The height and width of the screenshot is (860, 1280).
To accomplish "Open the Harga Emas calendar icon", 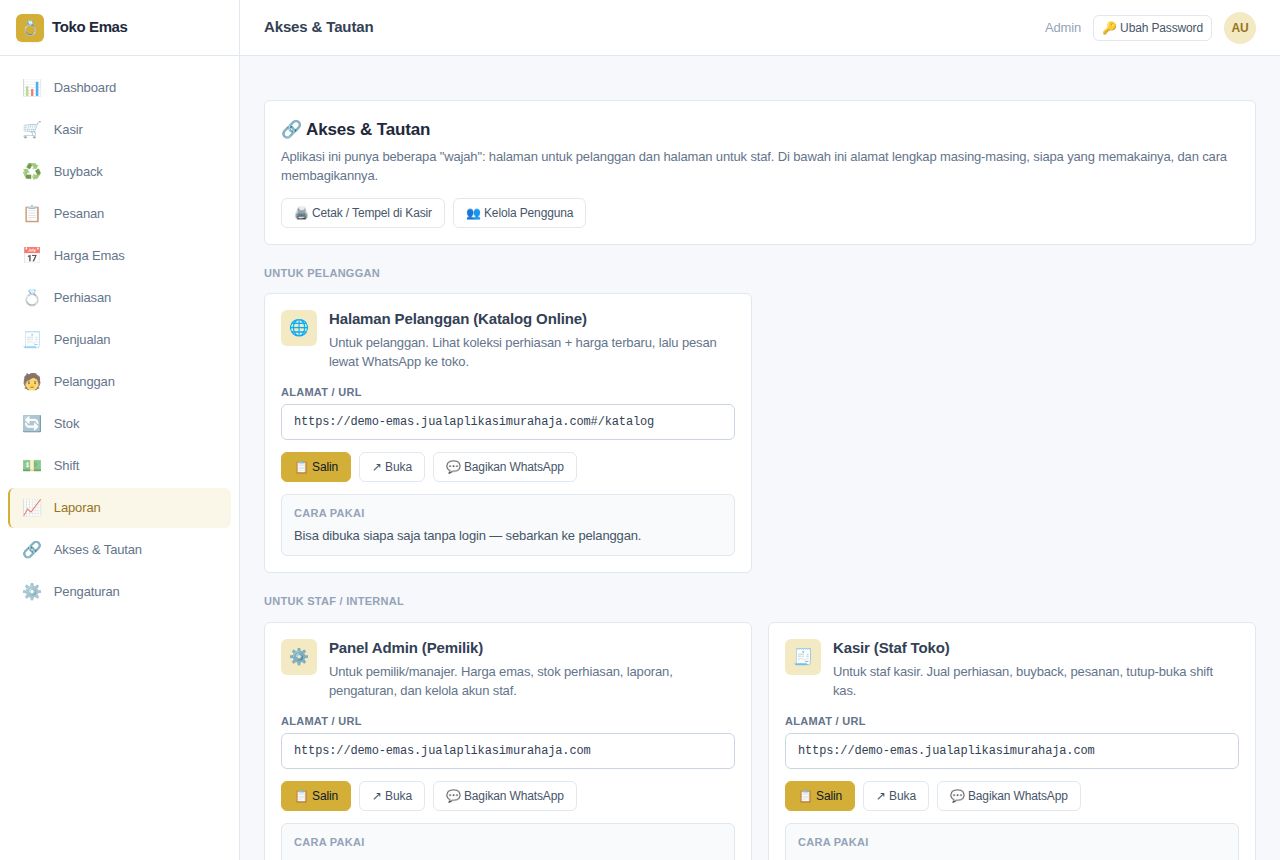I will coord(32,256).
